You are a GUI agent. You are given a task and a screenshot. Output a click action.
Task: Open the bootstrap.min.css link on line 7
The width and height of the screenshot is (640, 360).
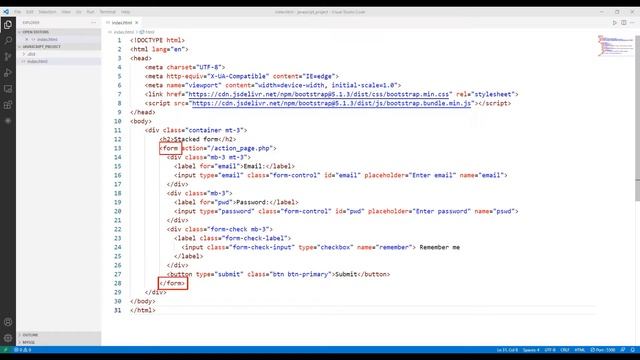(318, 94)
